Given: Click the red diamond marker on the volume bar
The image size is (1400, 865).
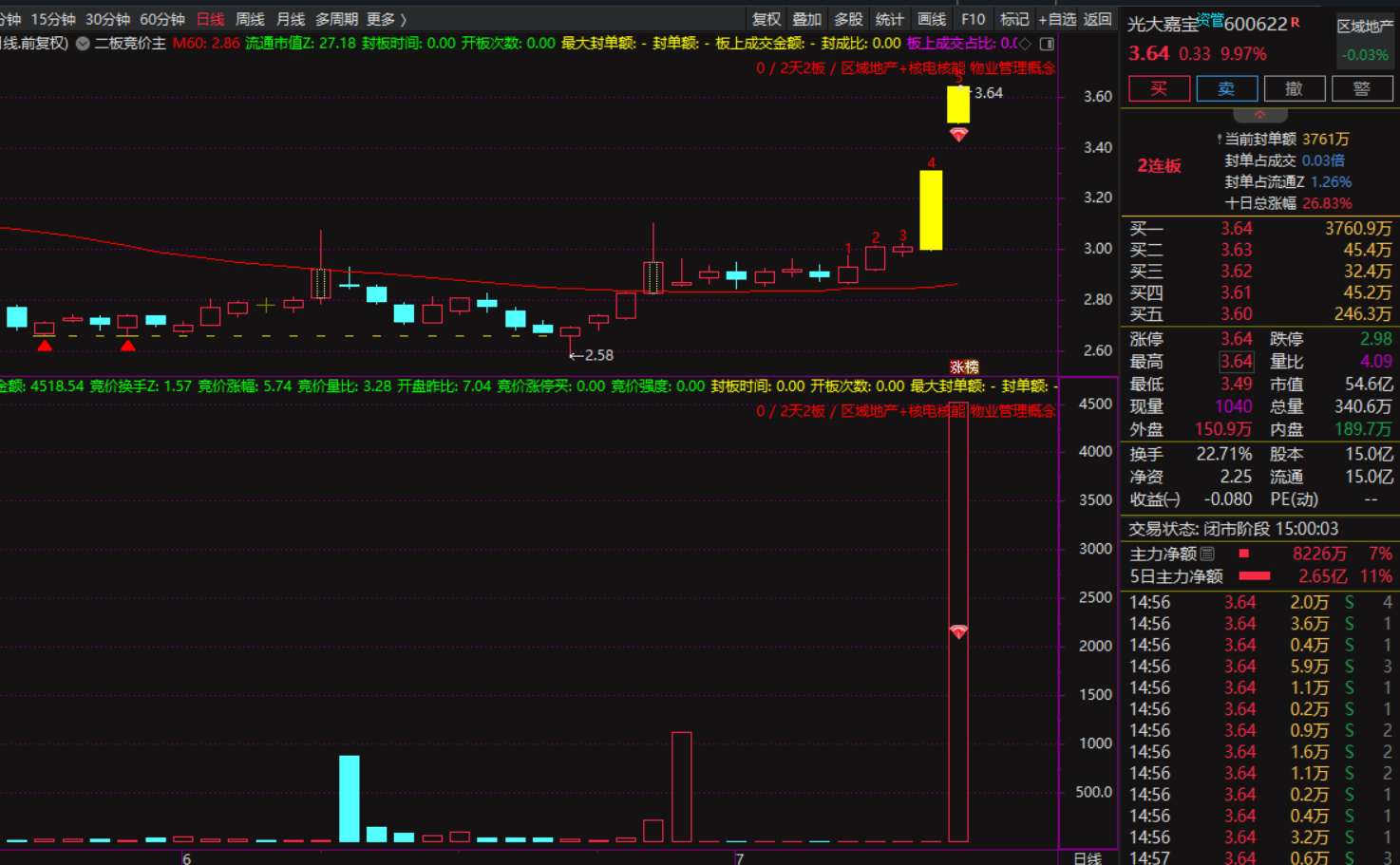Looking at the screenshot, I should click(958, 631).
